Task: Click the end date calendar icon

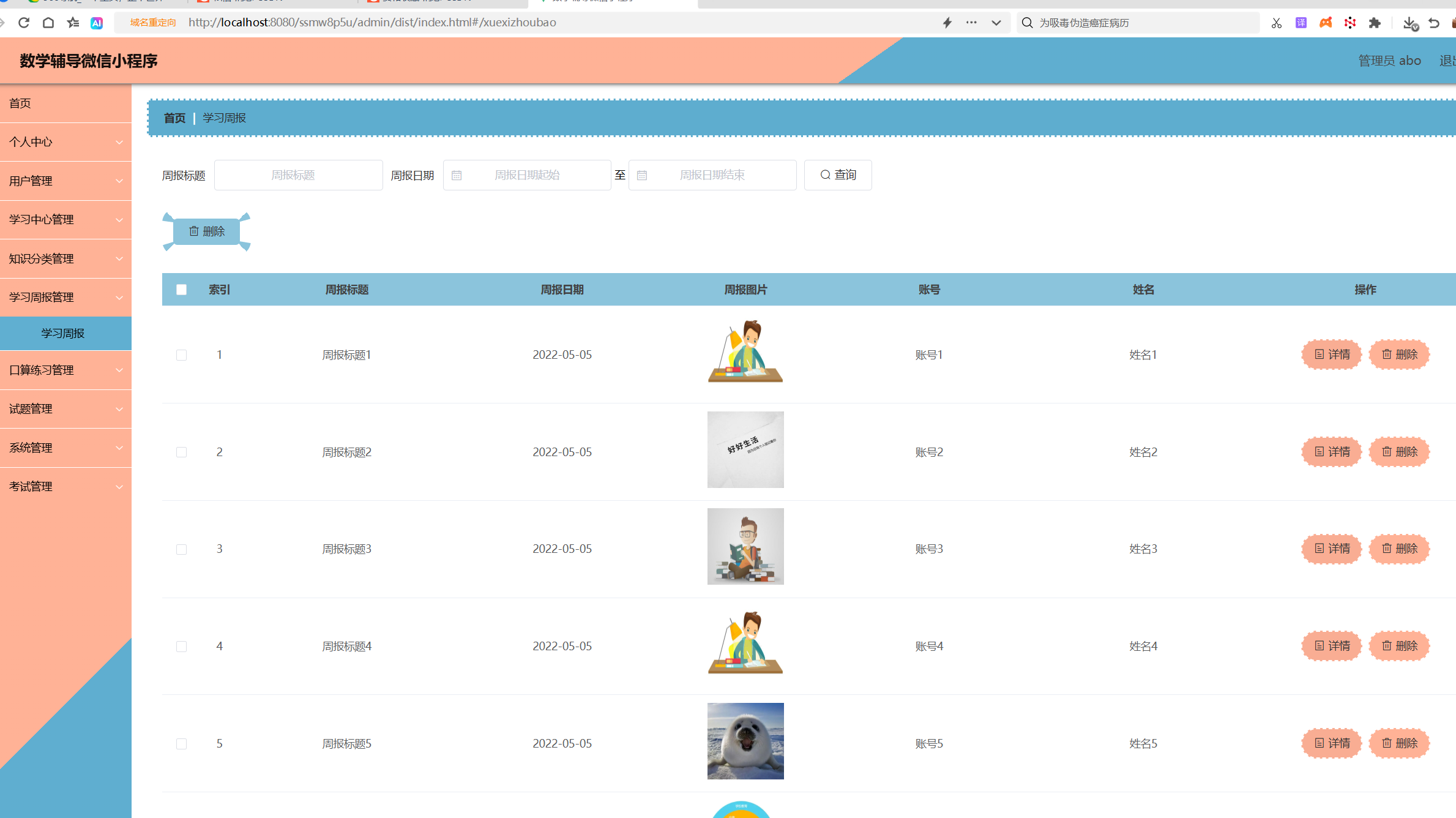Action: pyautogui.click(x=642, y=176)
